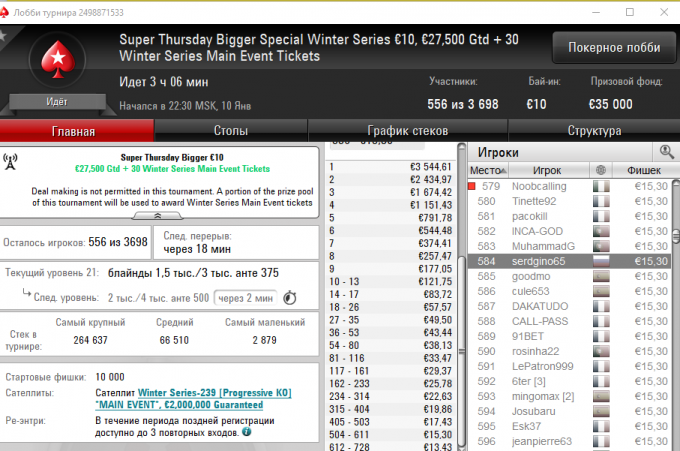Click the flag icon in goodmo row
Viewport: 680px width, 451px height.
[x=601, y=276]
